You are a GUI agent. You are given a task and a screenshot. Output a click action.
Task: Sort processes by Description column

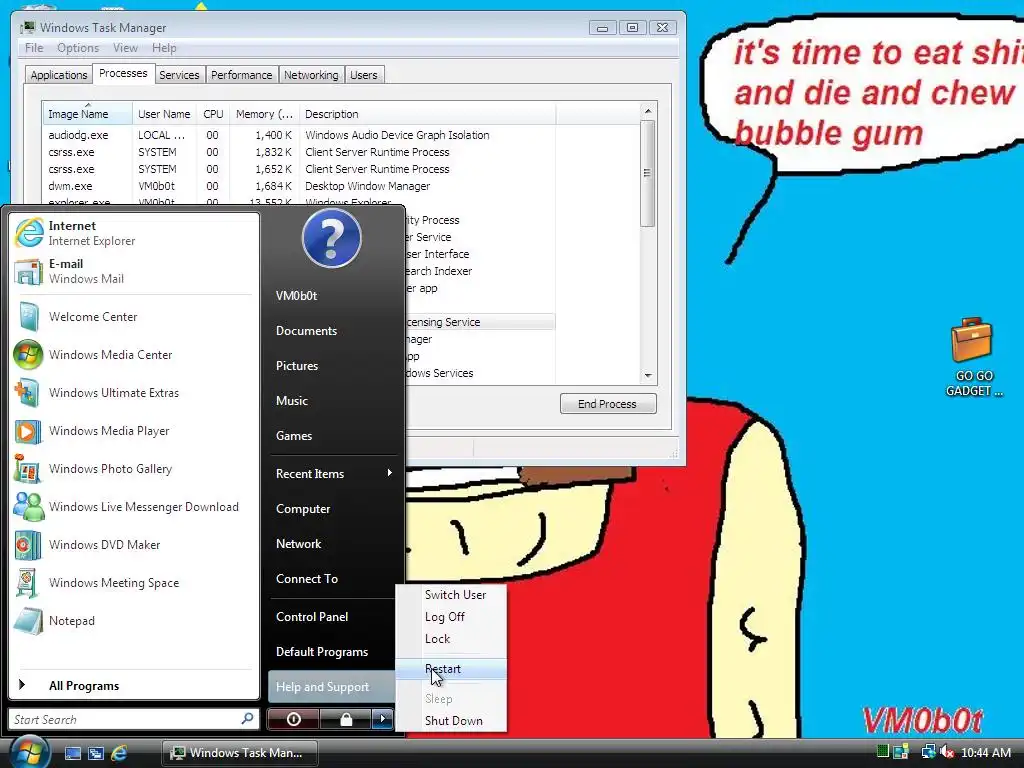(428, 114)
